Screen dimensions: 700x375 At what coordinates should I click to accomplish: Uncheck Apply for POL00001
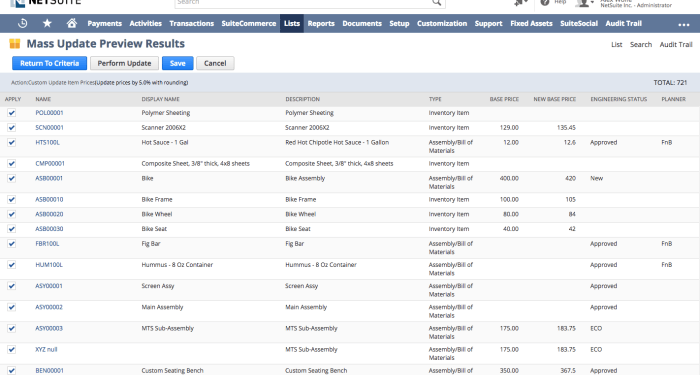[x=12, y=113]
